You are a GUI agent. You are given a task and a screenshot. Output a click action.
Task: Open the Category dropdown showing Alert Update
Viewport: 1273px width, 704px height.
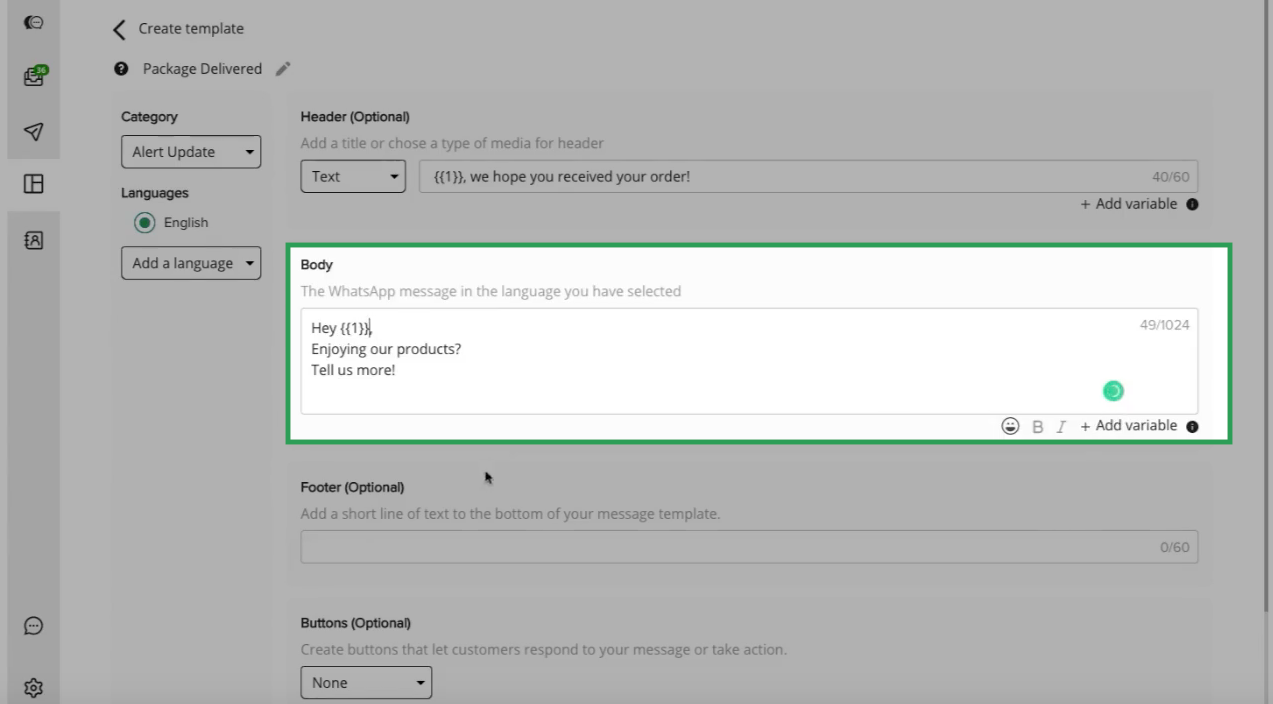pos(190,151)
